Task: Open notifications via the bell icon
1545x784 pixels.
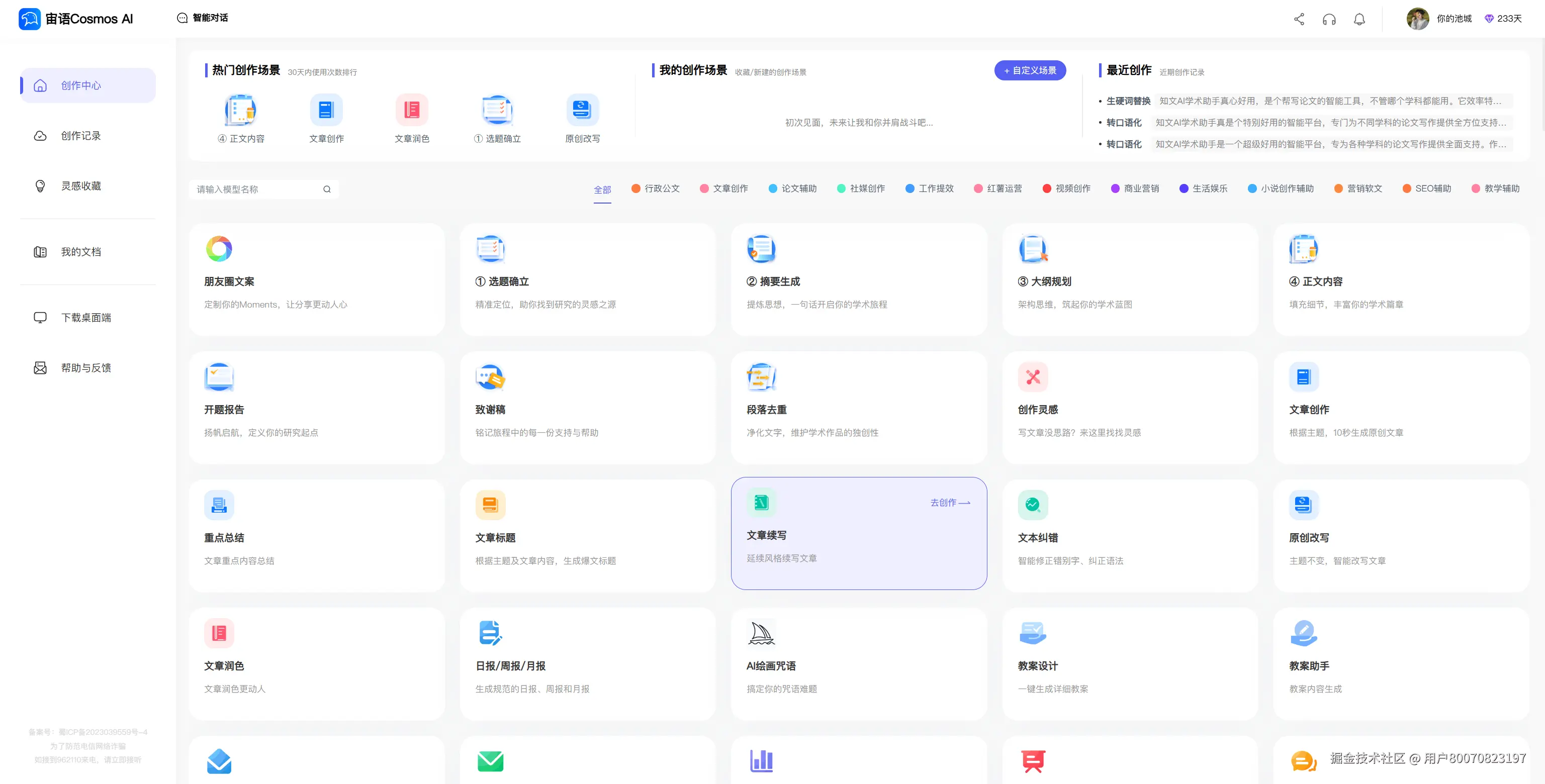Action: click(1359, 19)
